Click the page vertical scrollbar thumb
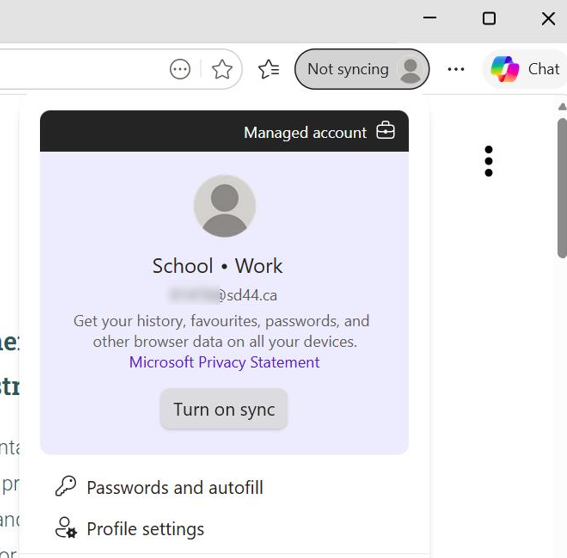 (x=562, y=188)
